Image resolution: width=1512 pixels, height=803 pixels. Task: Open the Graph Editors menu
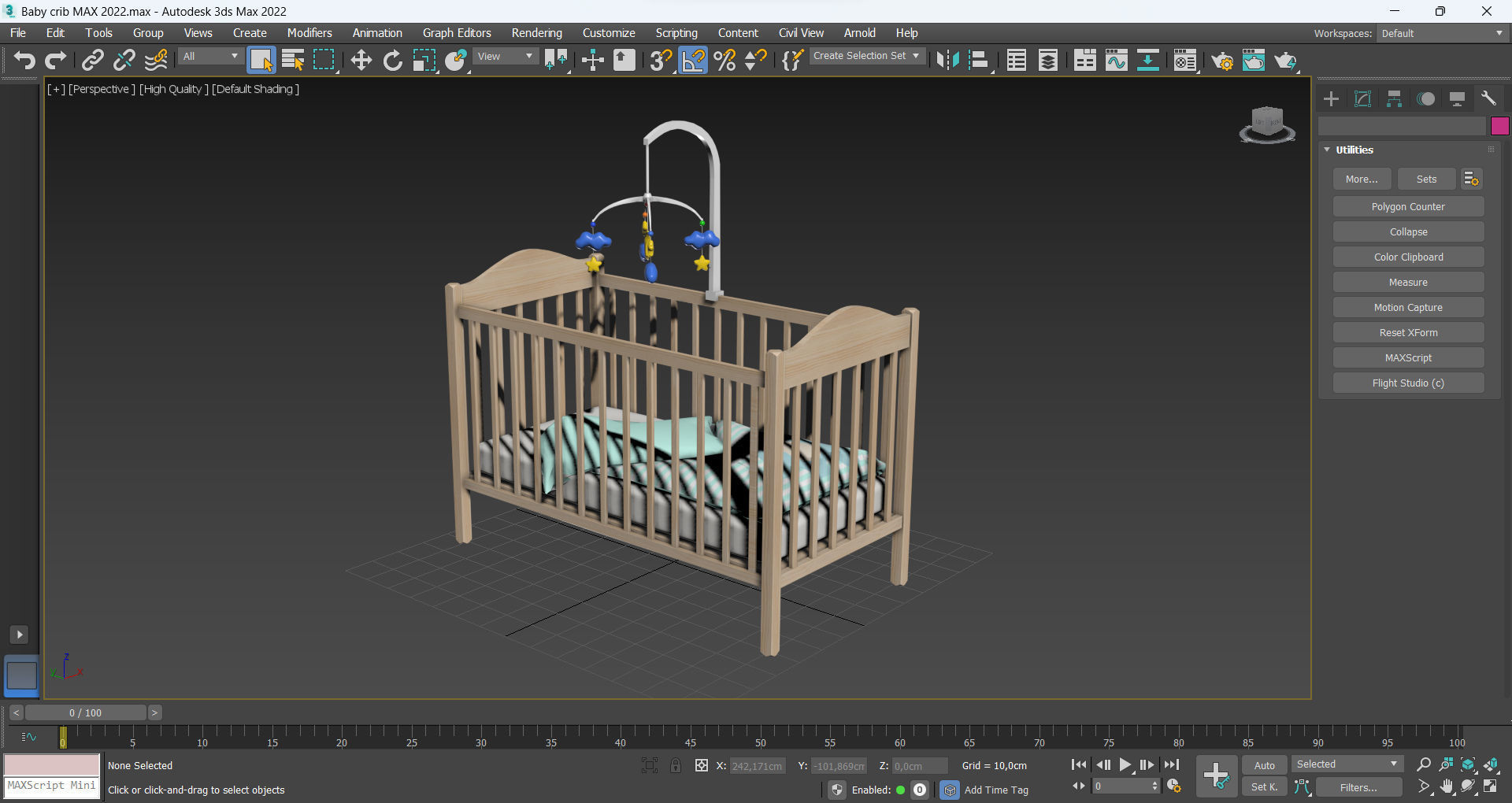pyautogui.click(x=457, y=33)
